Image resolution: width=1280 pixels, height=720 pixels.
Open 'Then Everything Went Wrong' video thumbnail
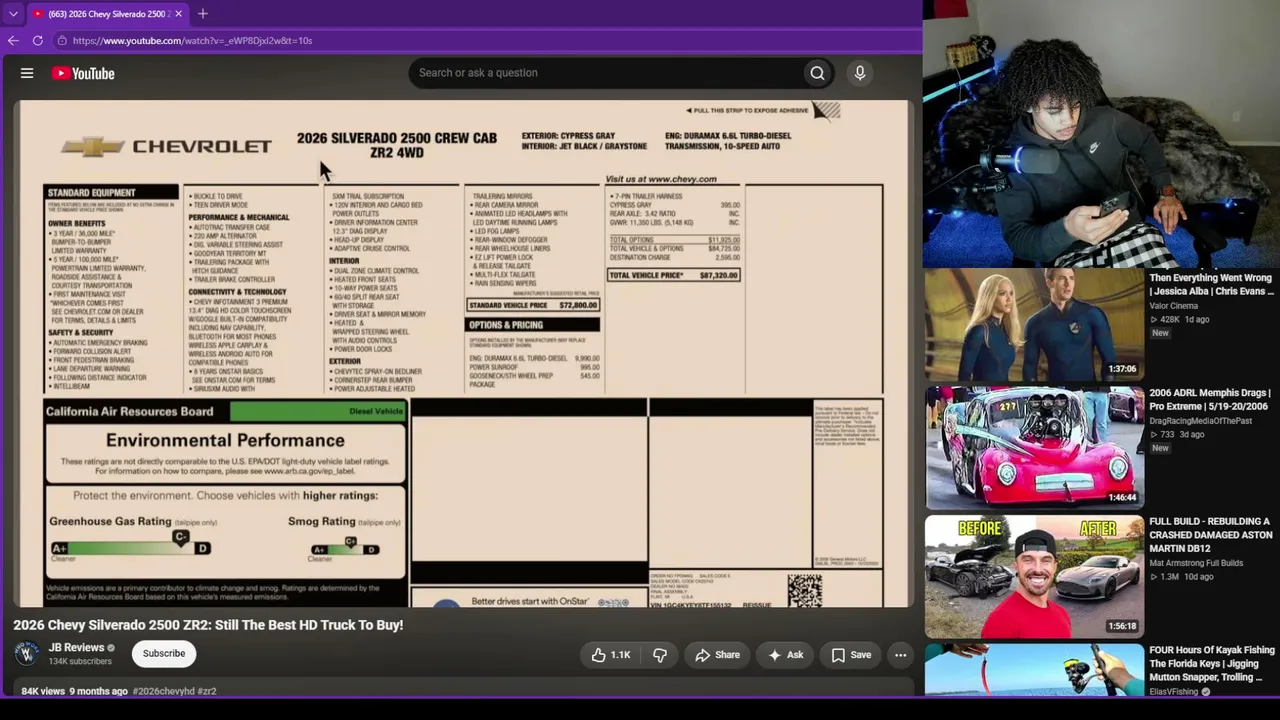pyautogui.click(x=1034, y=324)
